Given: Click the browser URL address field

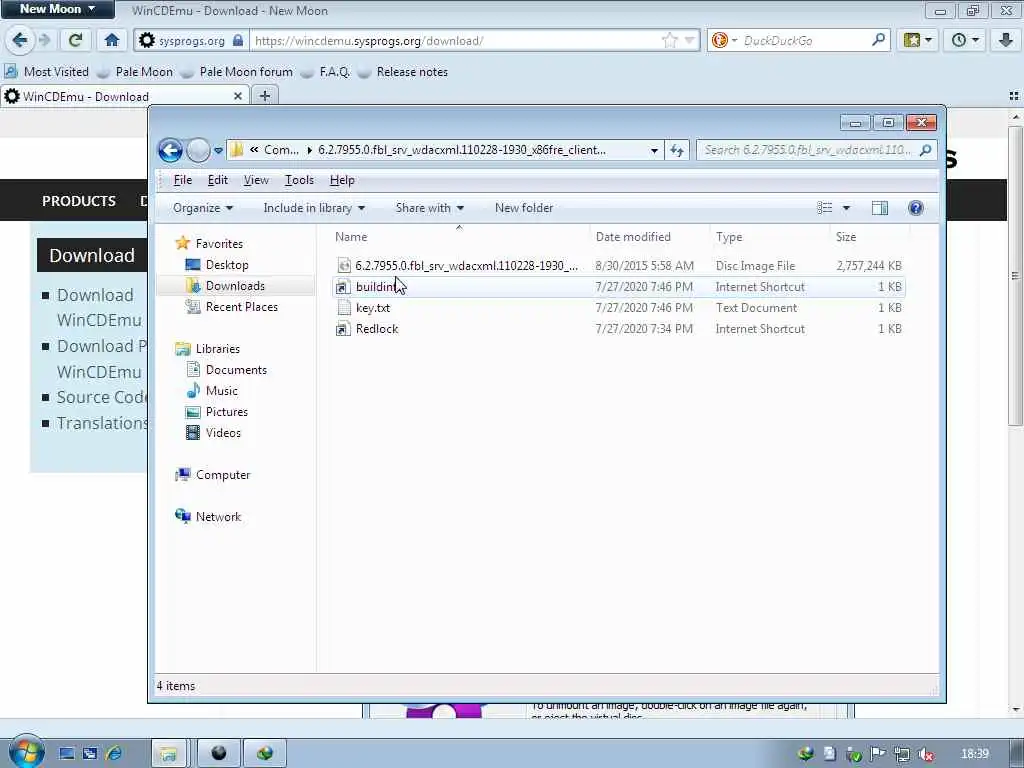Looking at the screenshot, I should pos(455,40).
